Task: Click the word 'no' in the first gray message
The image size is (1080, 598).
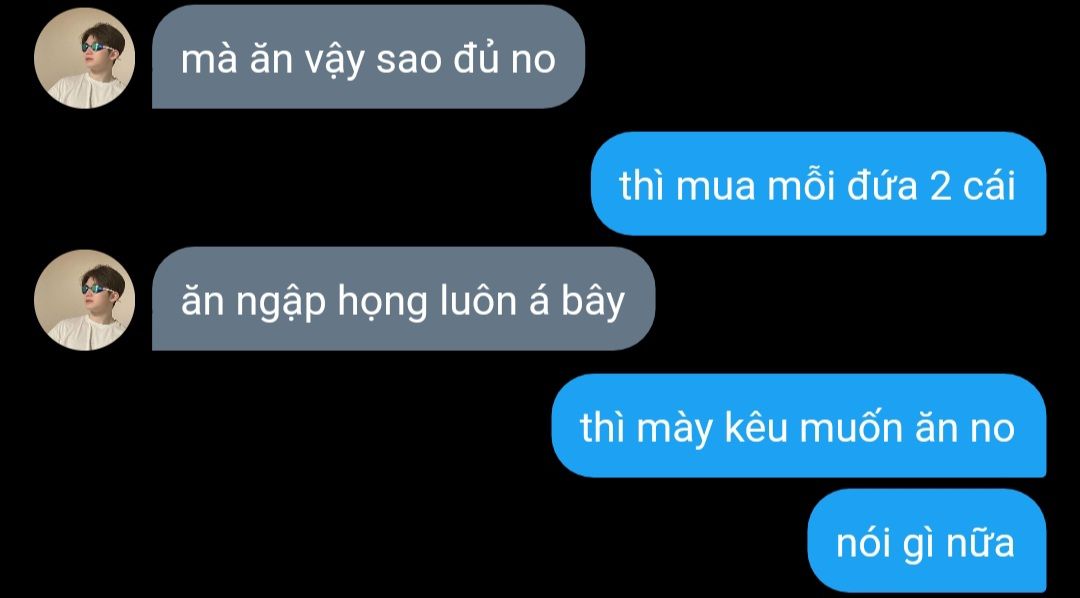Action: tap(533, 60)
